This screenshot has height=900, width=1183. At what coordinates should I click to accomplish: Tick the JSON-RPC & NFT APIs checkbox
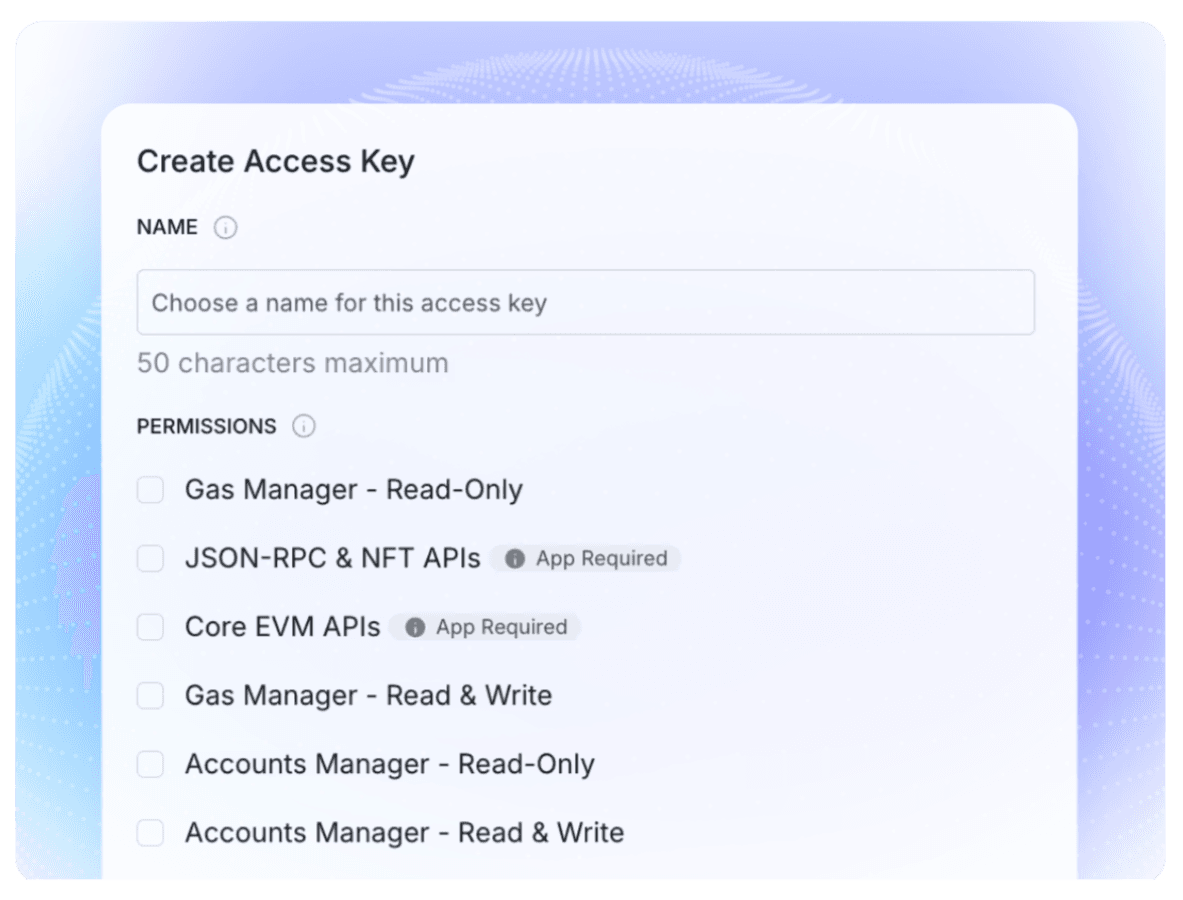[151, 558]
